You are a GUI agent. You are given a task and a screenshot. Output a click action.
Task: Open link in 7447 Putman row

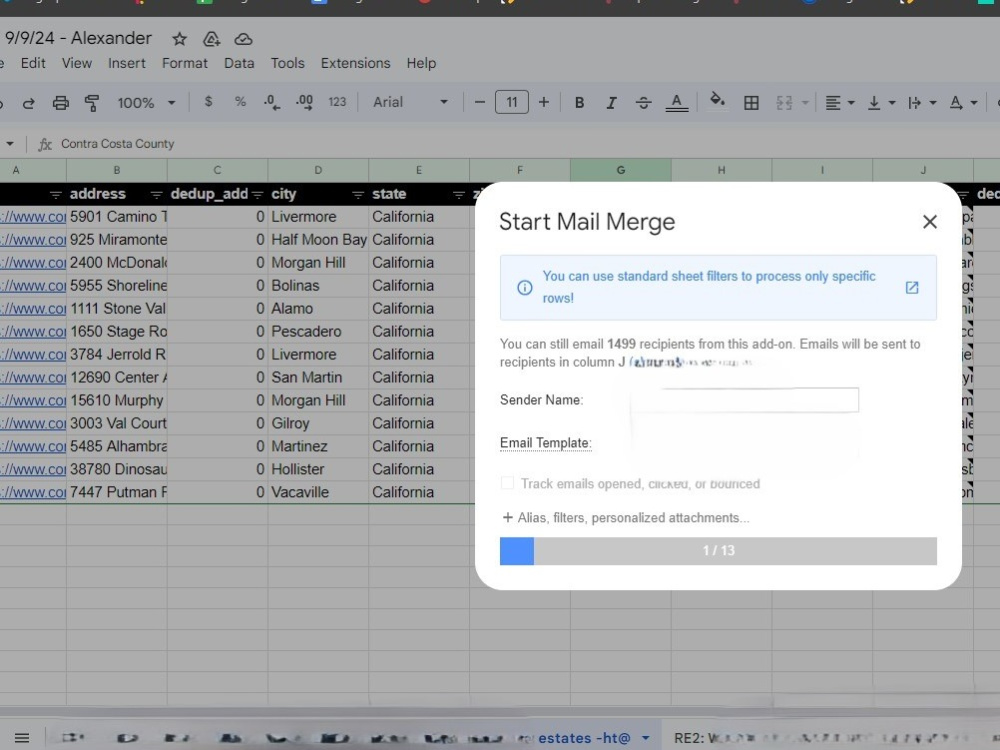tap(33, 492)
